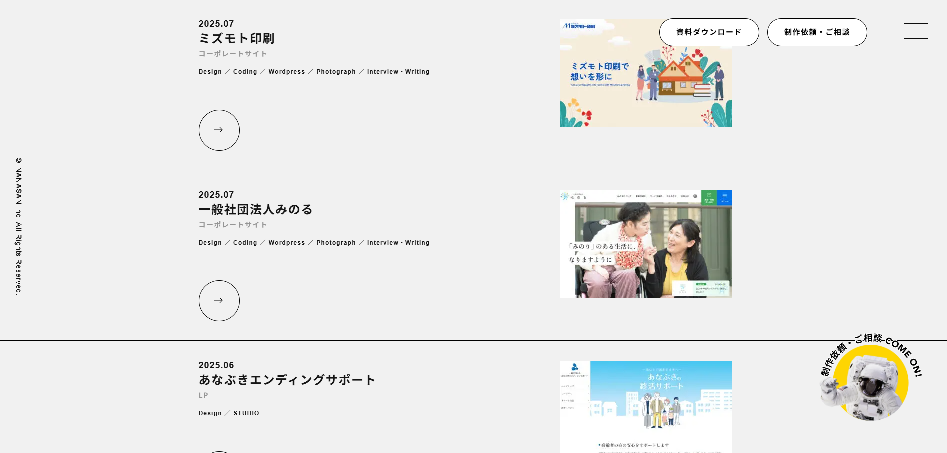Open the 一般社団法人みのる website thumbnail
Image resolution: width=947 pixels, height=453 pixels.
(645, 244)
